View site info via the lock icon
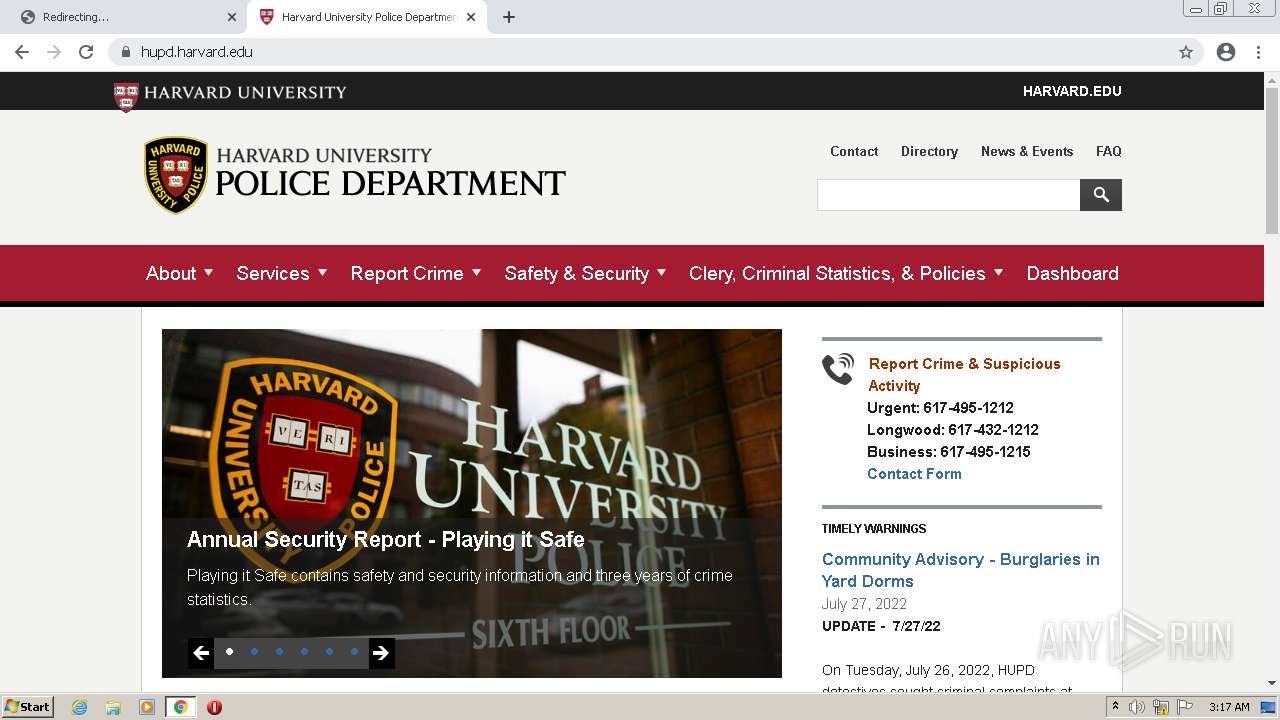The image size is (1280, 720). [126, 52]
